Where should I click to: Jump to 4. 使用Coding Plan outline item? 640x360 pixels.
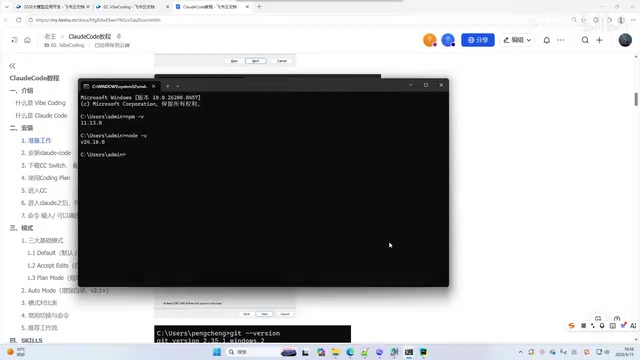click(x=46, y=178)
